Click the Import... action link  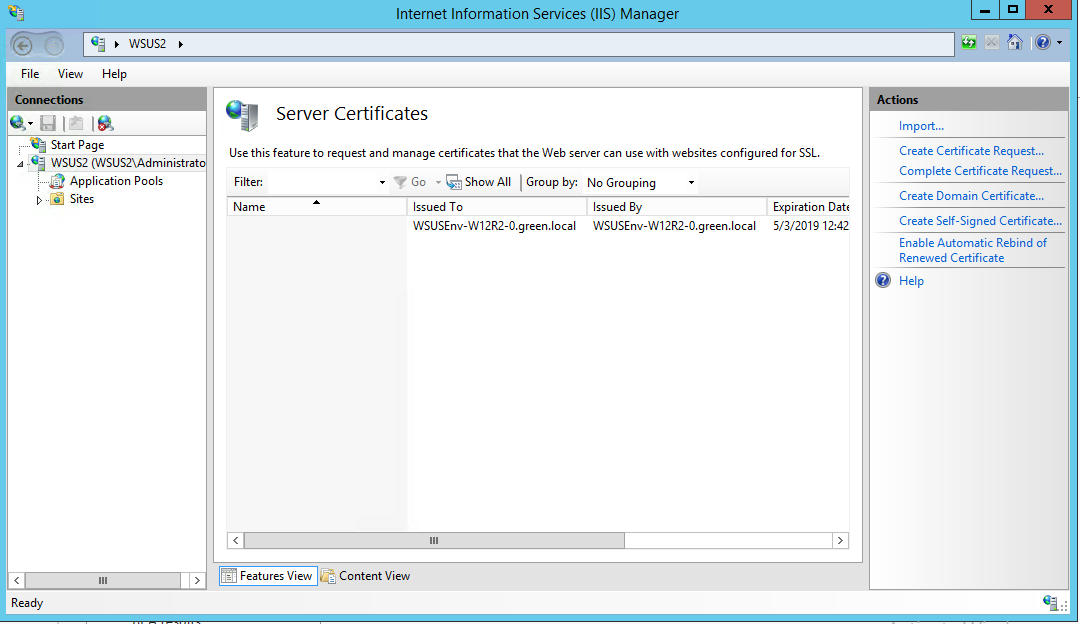921,126
